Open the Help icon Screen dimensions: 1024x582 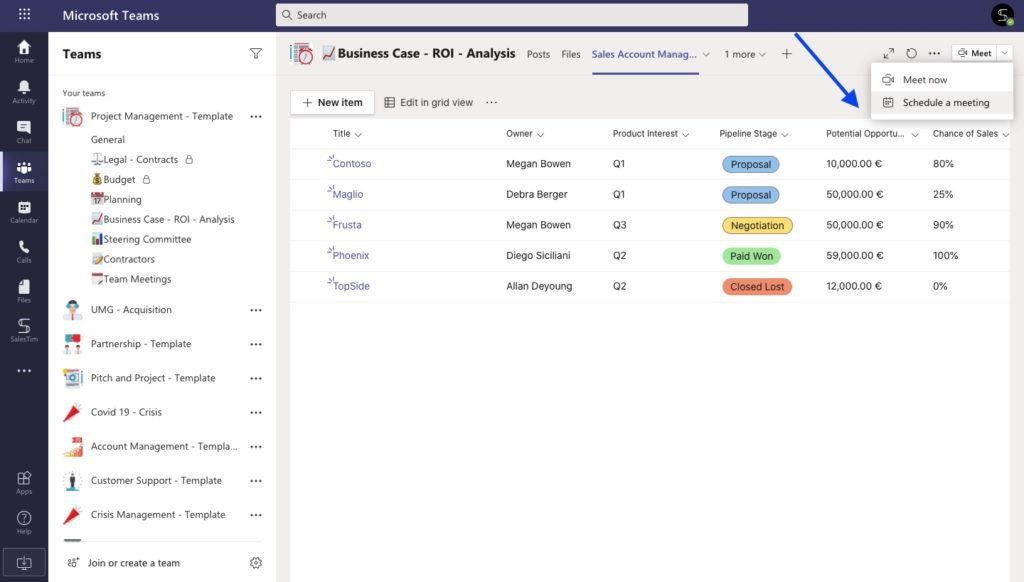pos(24,522)
